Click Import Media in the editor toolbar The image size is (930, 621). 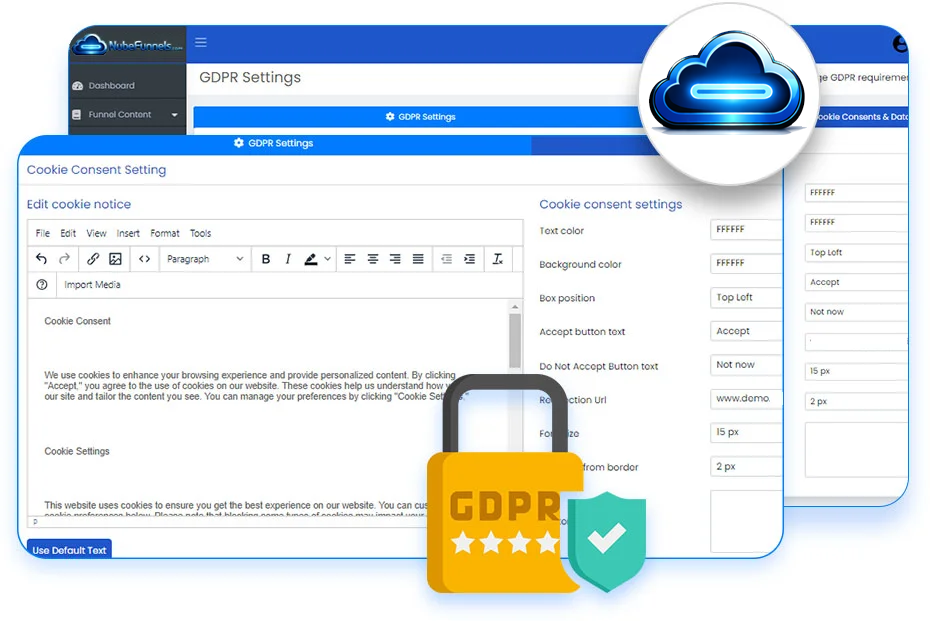pos(93,285)
